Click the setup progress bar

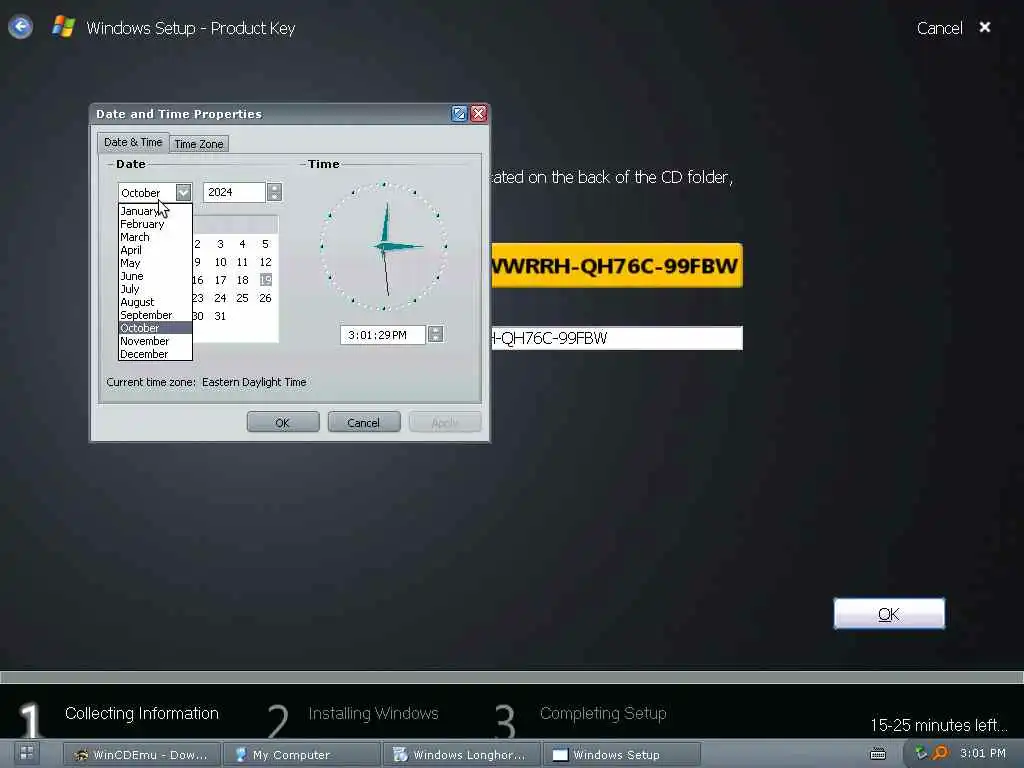[x=512, y=677]
